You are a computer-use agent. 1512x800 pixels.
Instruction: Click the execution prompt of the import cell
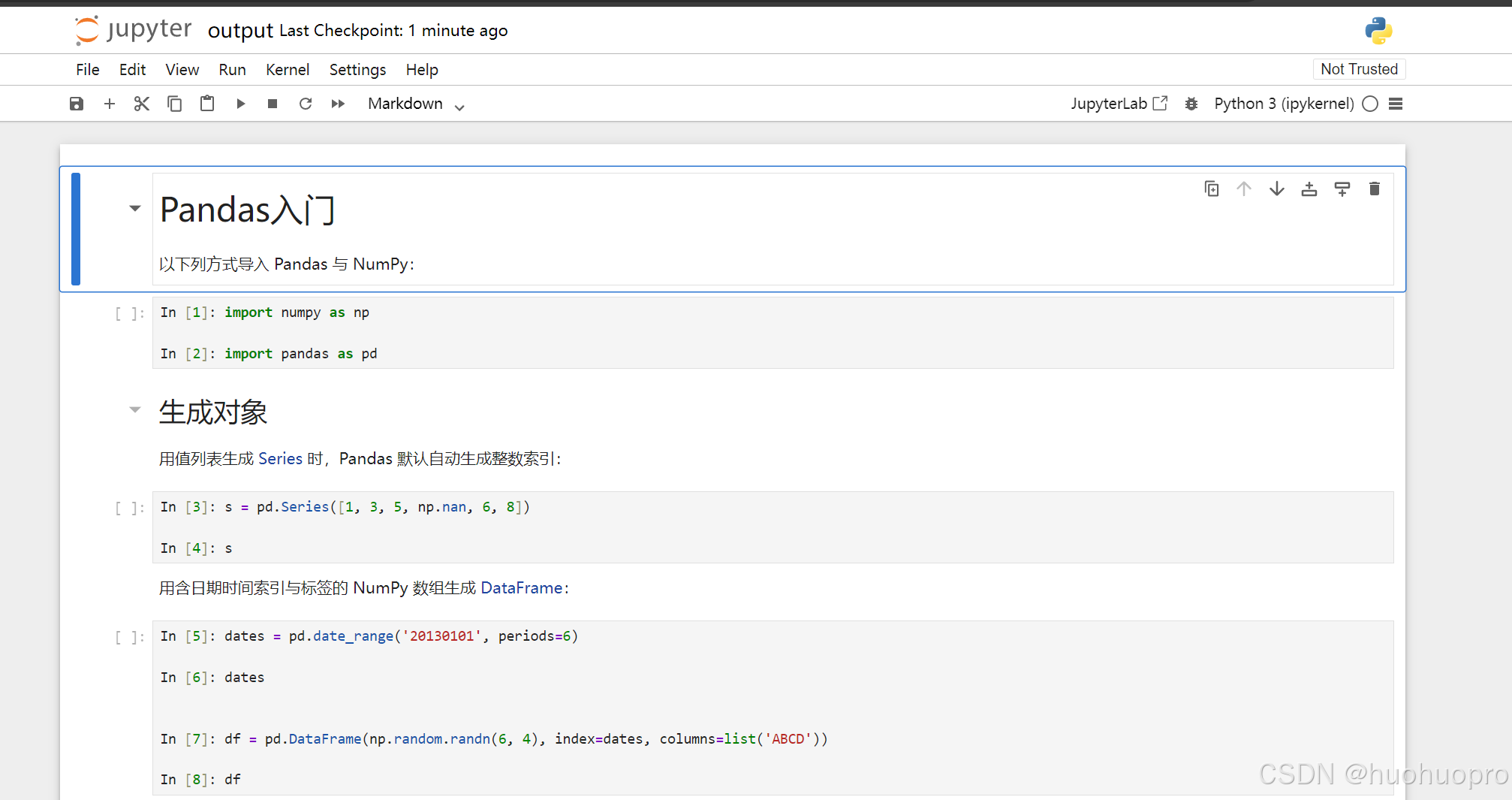[x=129, y=313]
